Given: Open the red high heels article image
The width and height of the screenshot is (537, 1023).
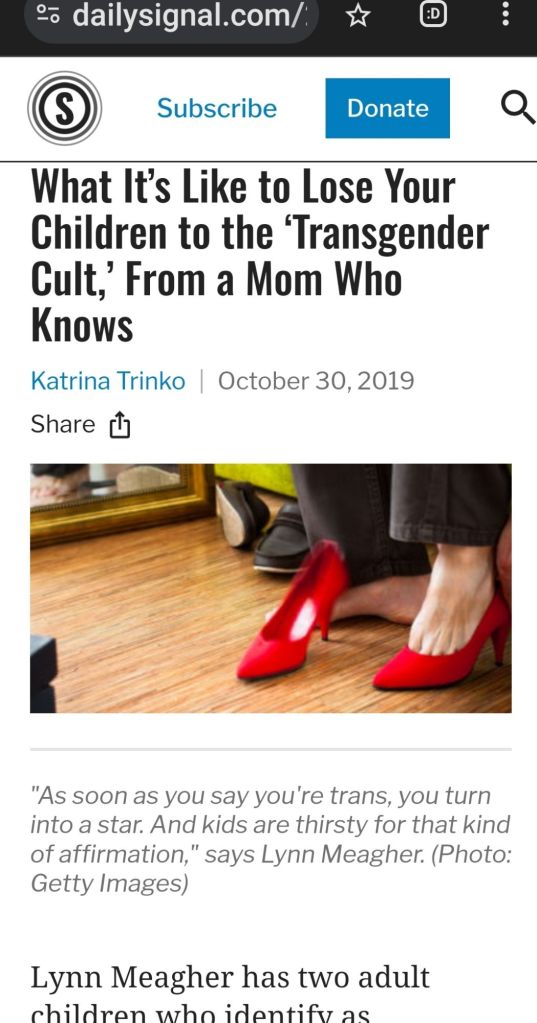Looking at the screenshot, I should click(x=271, y=588).
